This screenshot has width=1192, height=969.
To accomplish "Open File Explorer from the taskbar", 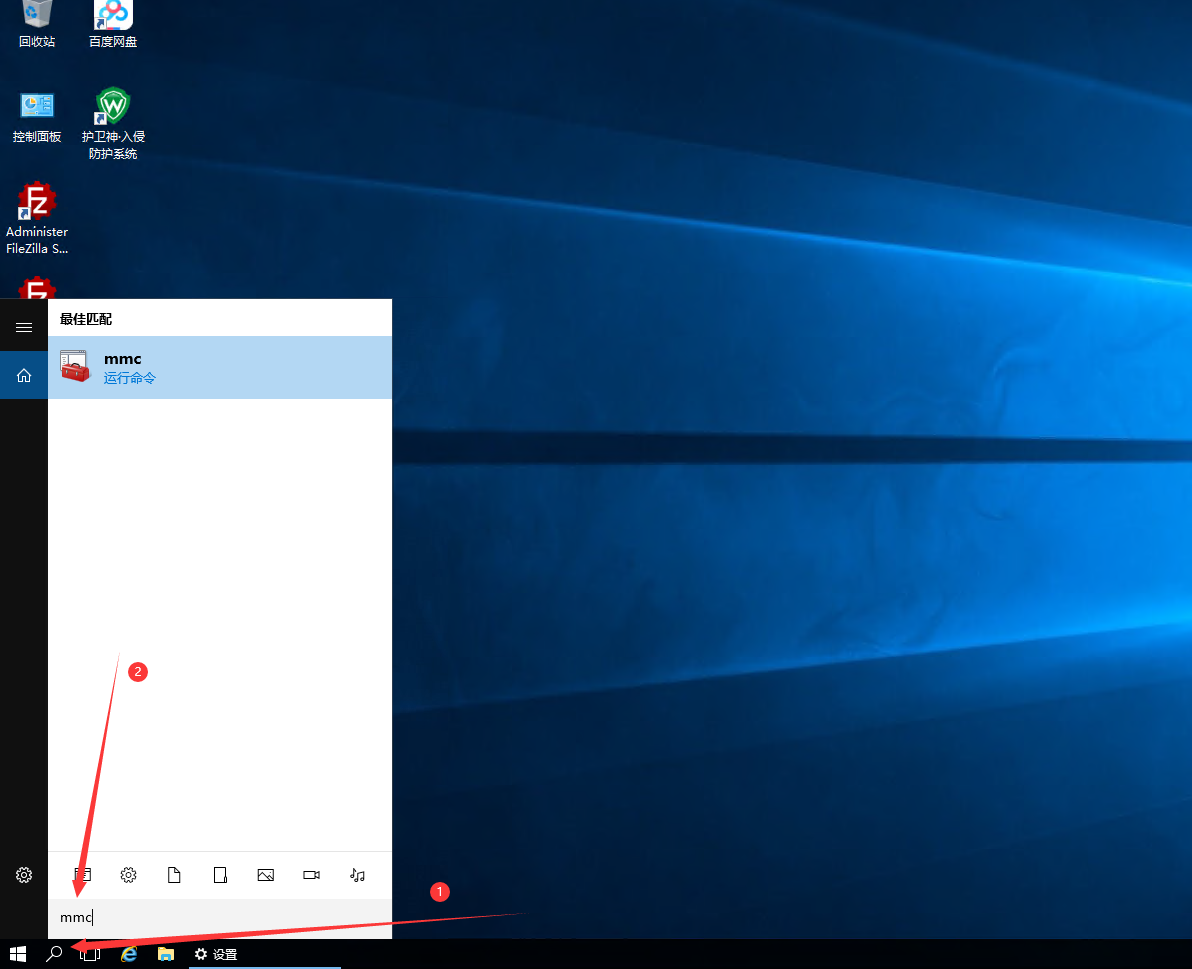I will point(165,954).
